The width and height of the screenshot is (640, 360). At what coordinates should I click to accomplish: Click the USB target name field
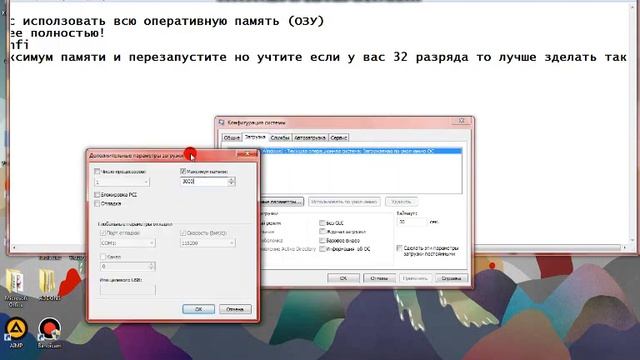click(x=127, y=289)
